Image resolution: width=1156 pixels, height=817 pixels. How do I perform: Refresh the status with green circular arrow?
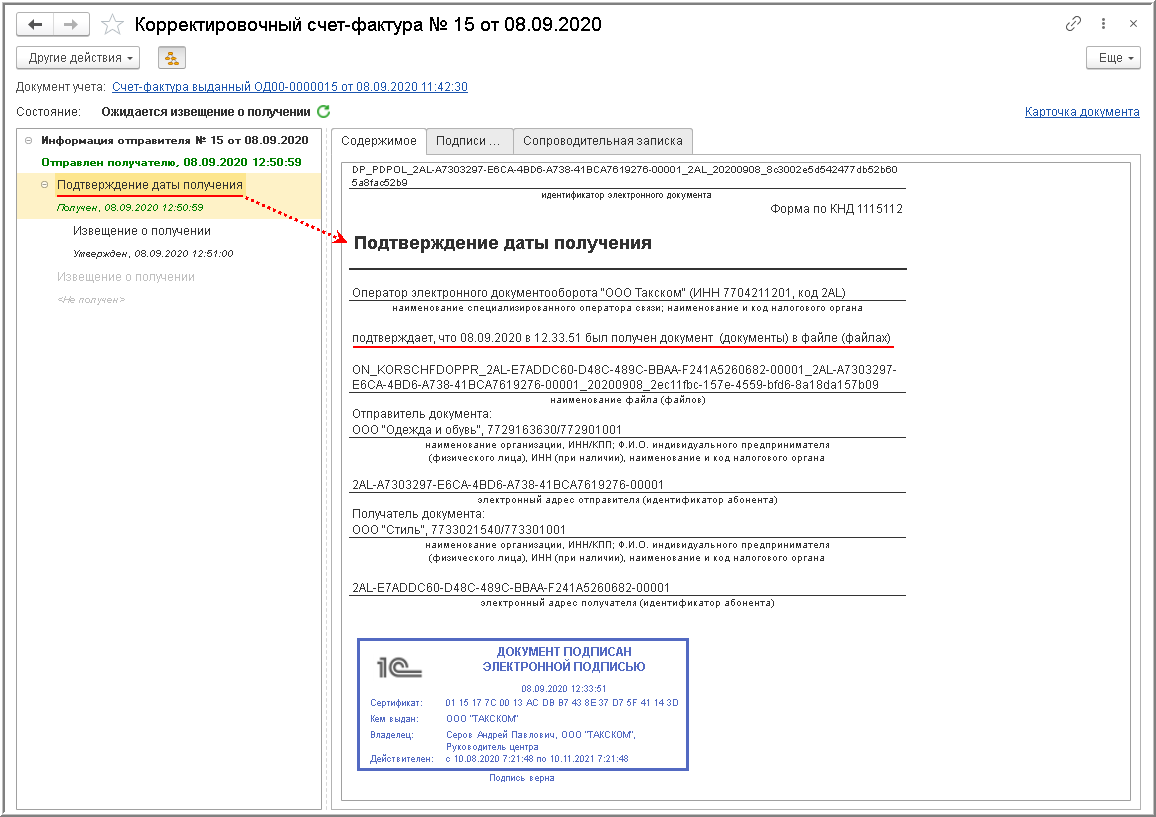[x=324, y=111]
